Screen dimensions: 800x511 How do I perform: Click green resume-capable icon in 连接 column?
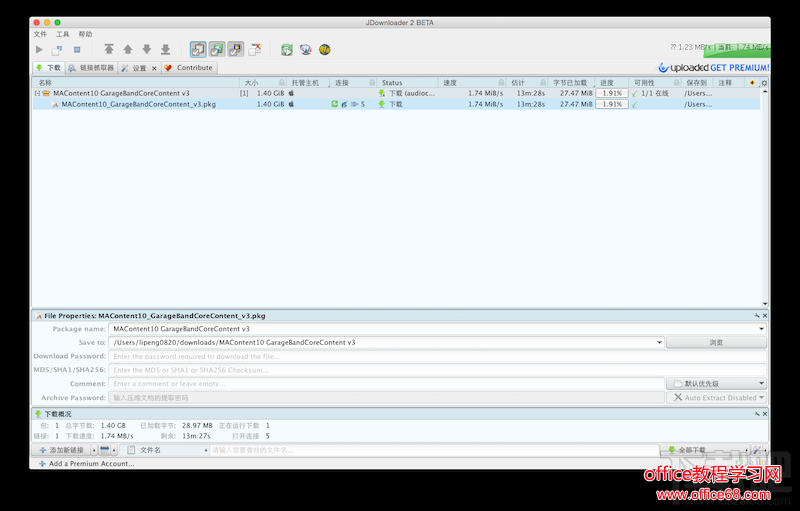[334, 104]
